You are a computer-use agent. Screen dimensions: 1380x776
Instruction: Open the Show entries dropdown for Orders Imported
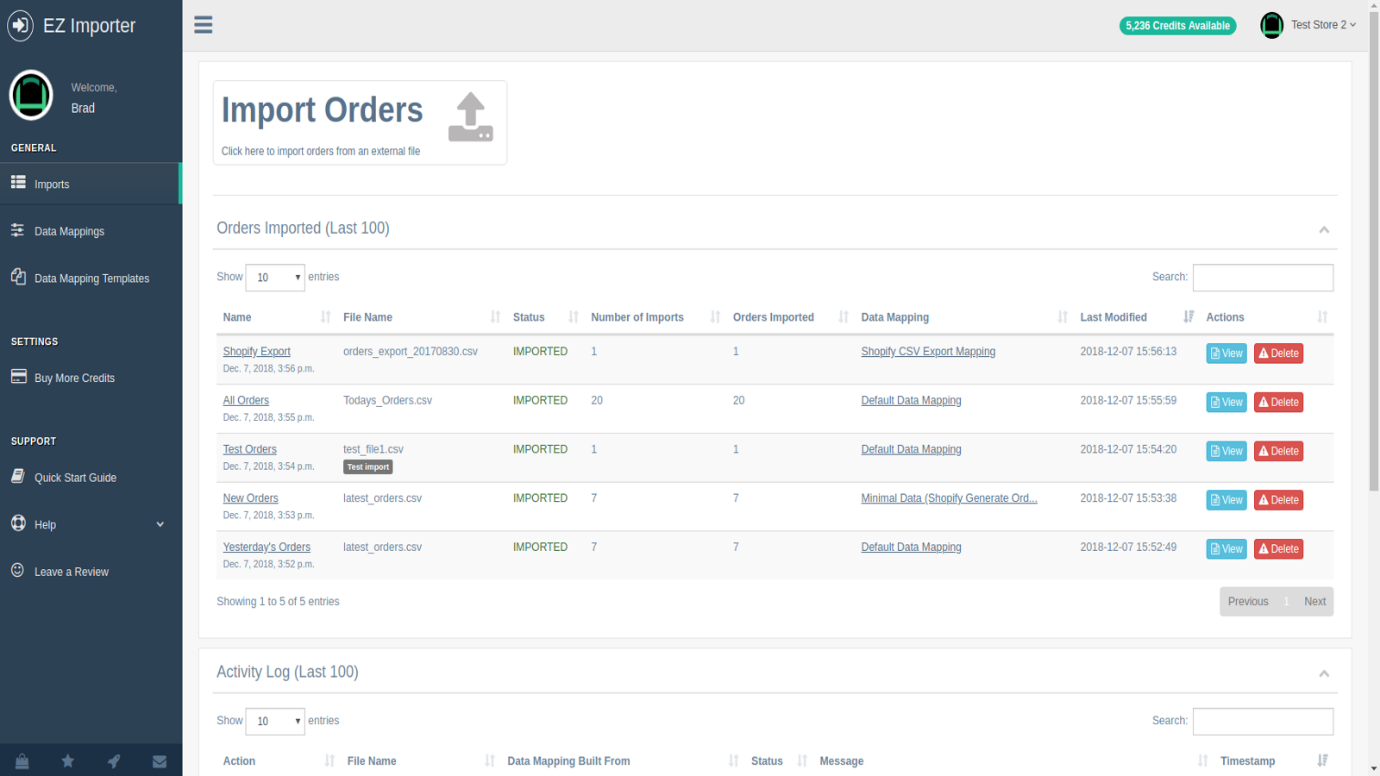(x=275, y=277)
